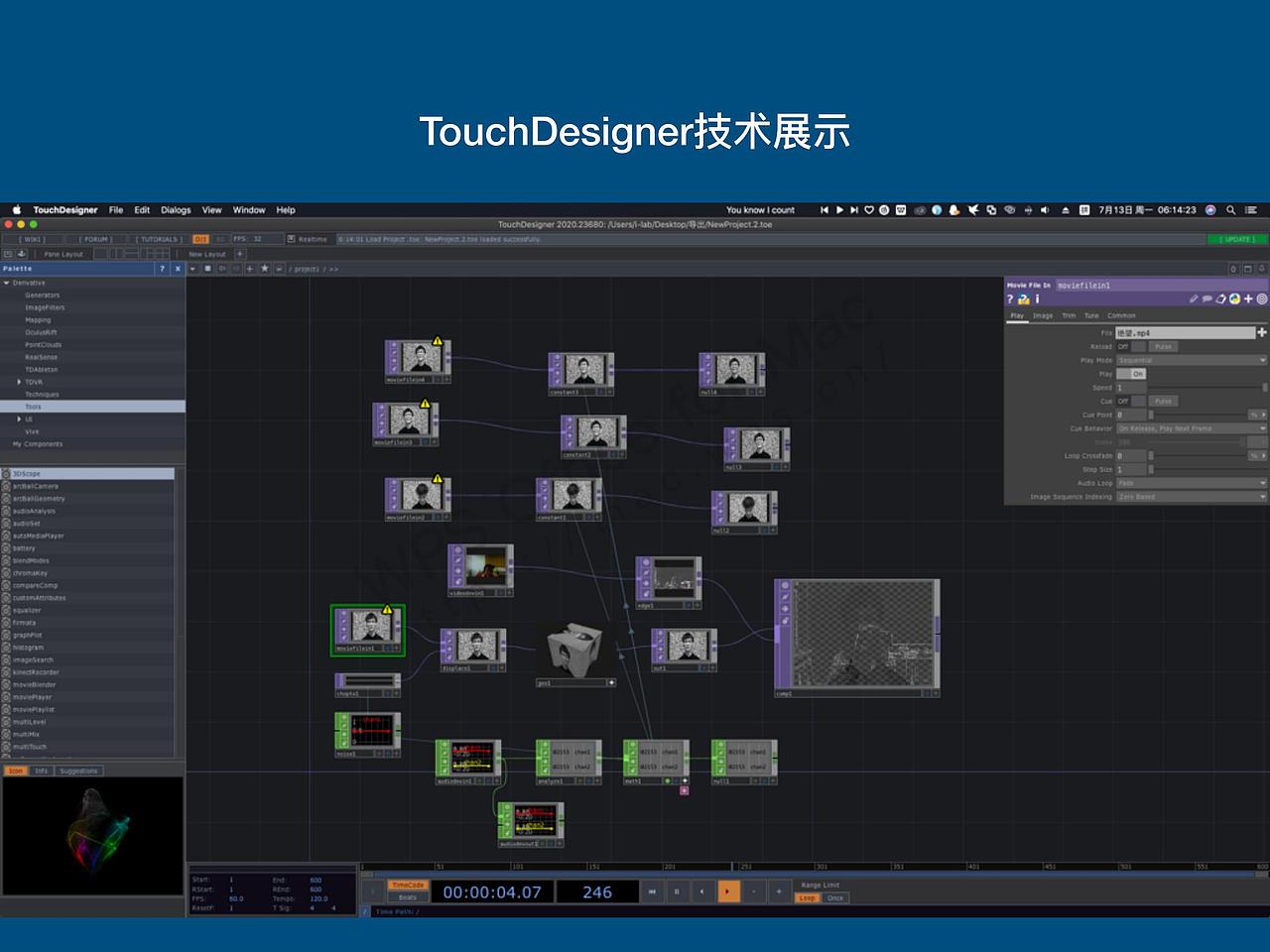Browse for movie file with plus button
The image size is (1270, 952).
click(1262, 332)
